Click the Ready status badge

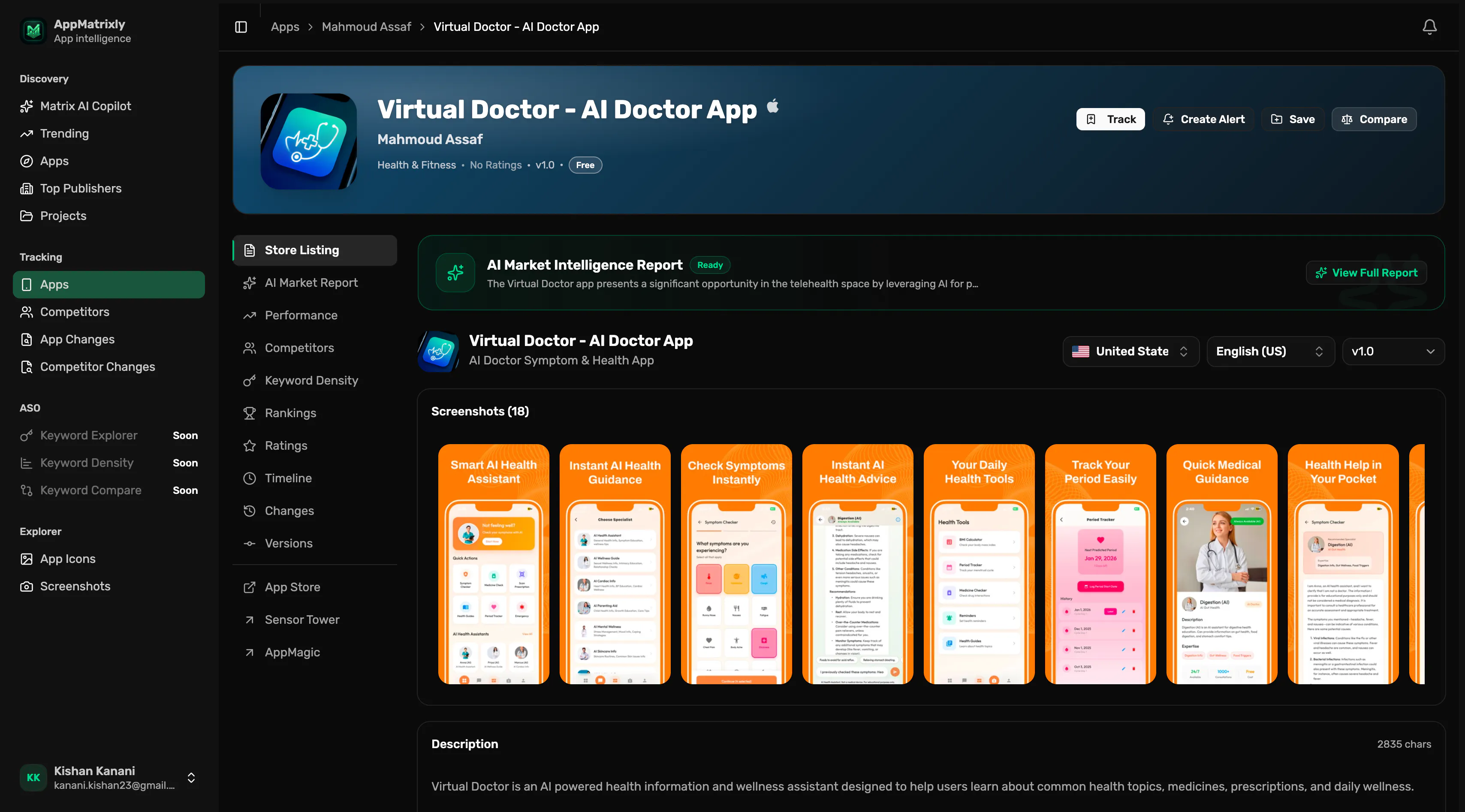tap(710, 265)
